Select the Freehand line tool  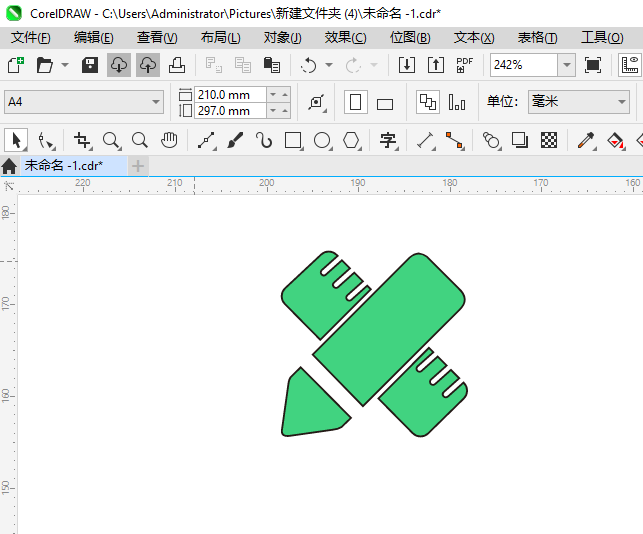click(x=207, y=140)
